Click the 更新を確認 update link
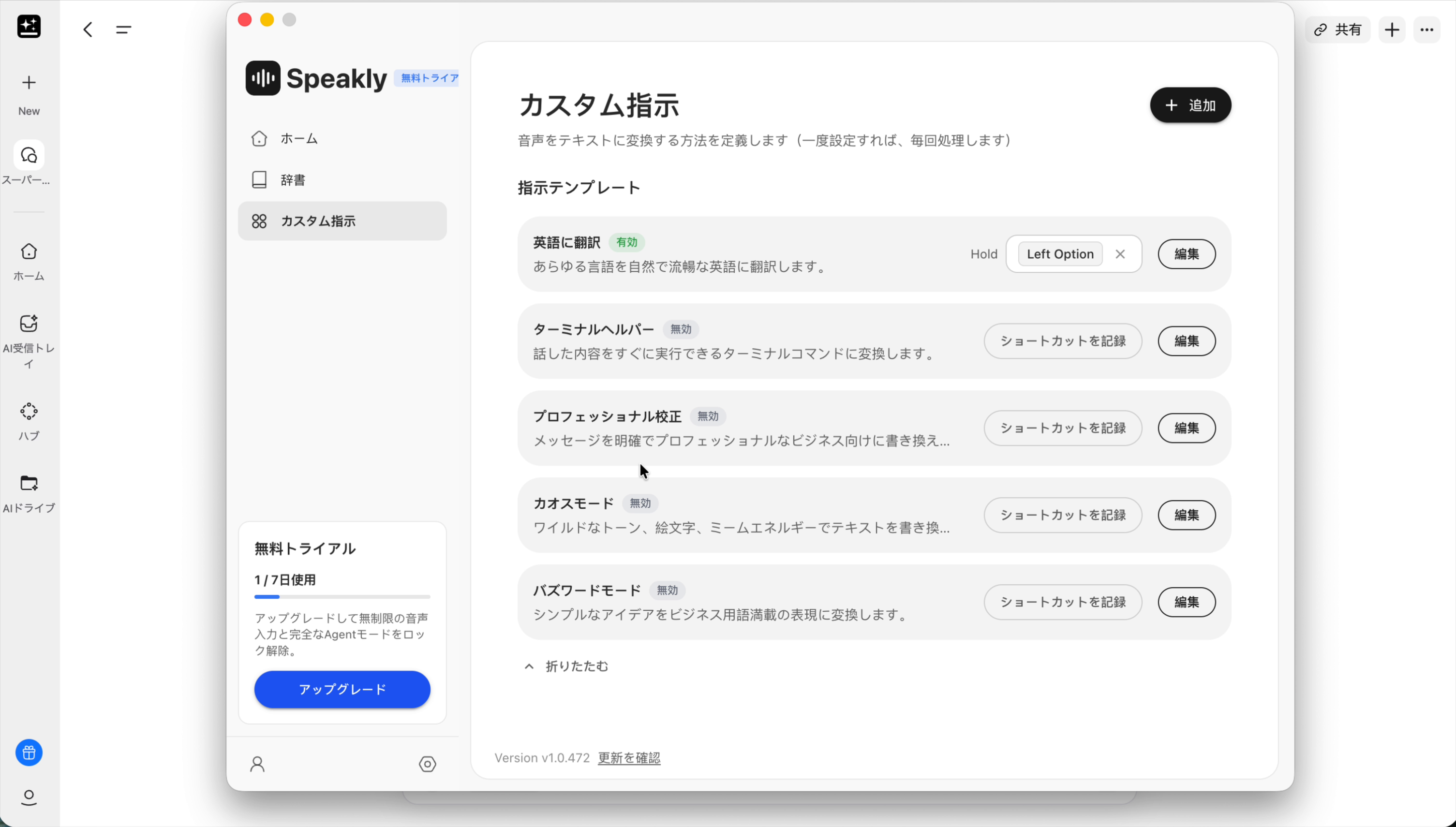 click(x=629, y=758)
